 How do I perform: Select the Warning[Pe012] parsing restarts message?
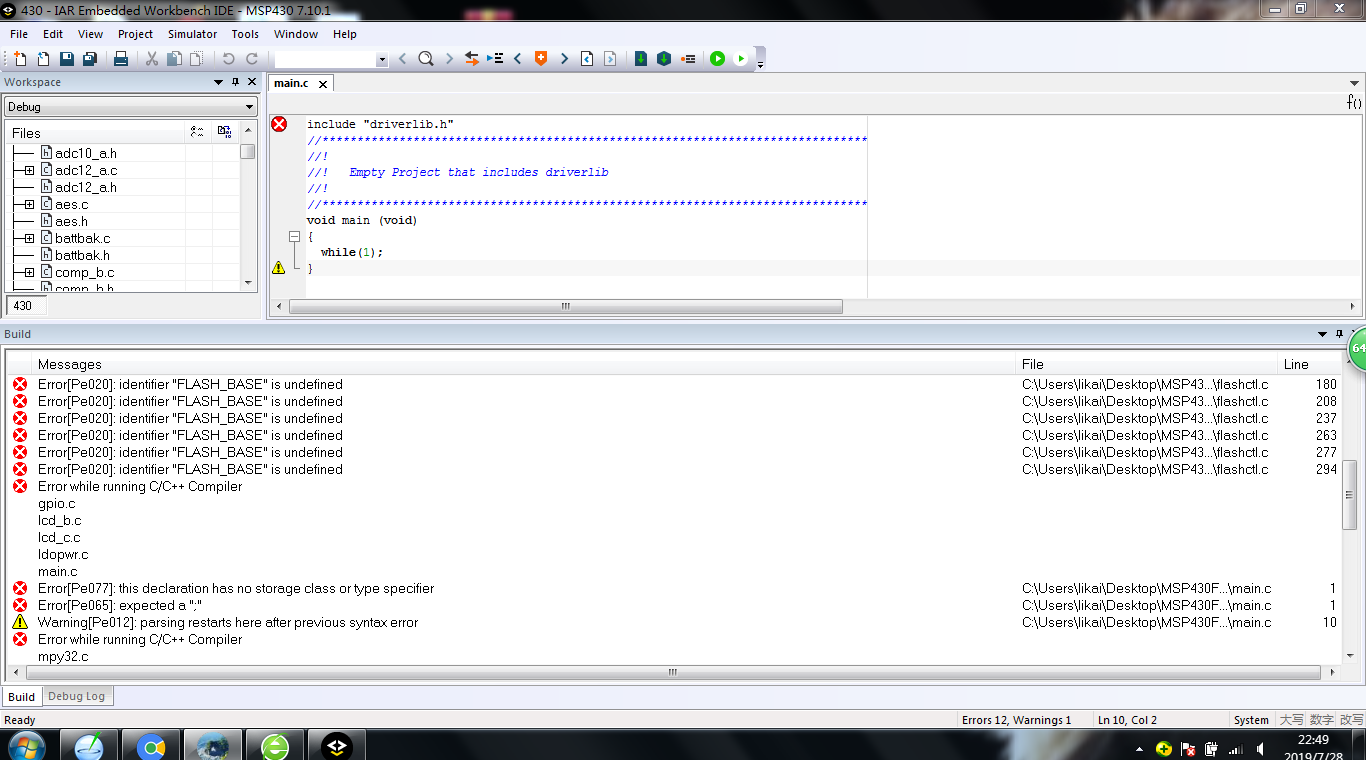(x=674, y=622)
